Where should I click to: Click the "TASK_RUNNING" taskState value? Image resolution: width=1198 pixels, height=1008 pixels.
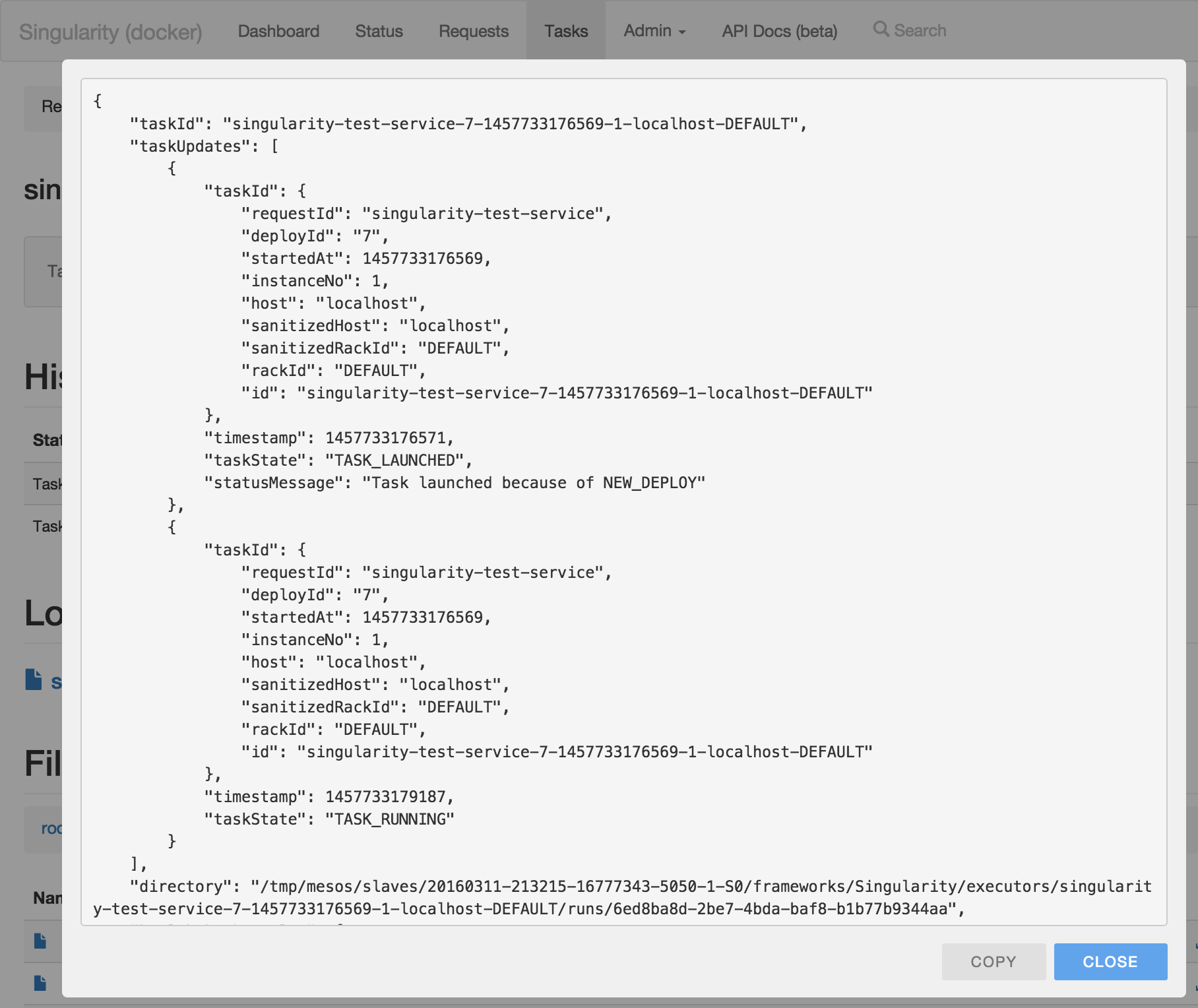389,819
